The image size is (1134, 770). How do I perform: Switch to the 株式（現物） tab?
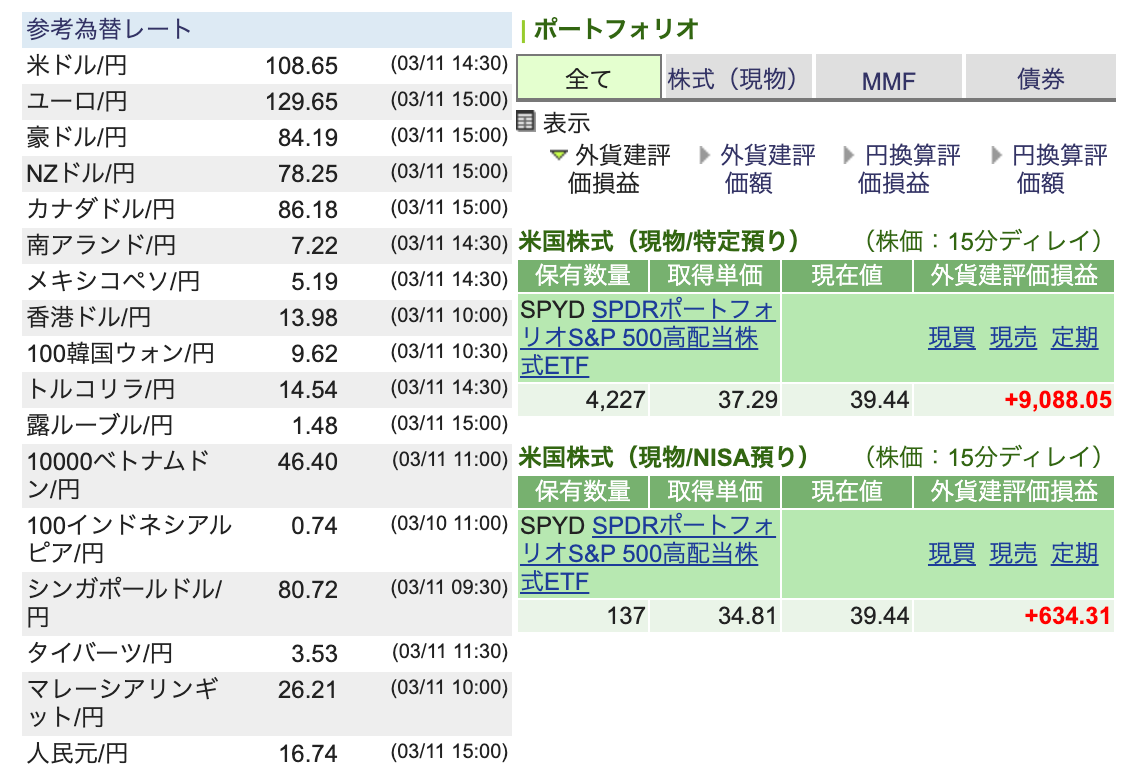tap(738, 77)
